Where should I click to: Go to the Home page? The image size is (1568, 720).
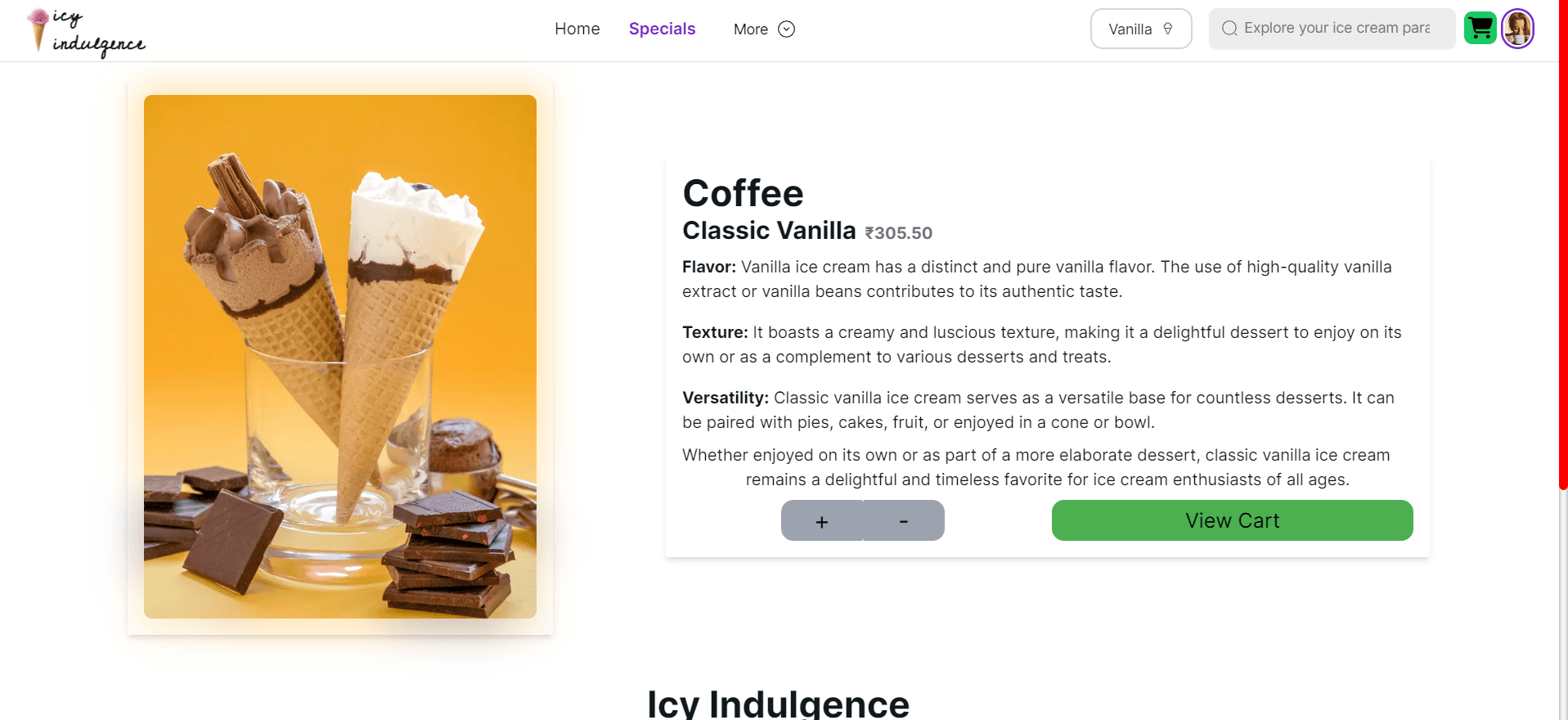577,29
